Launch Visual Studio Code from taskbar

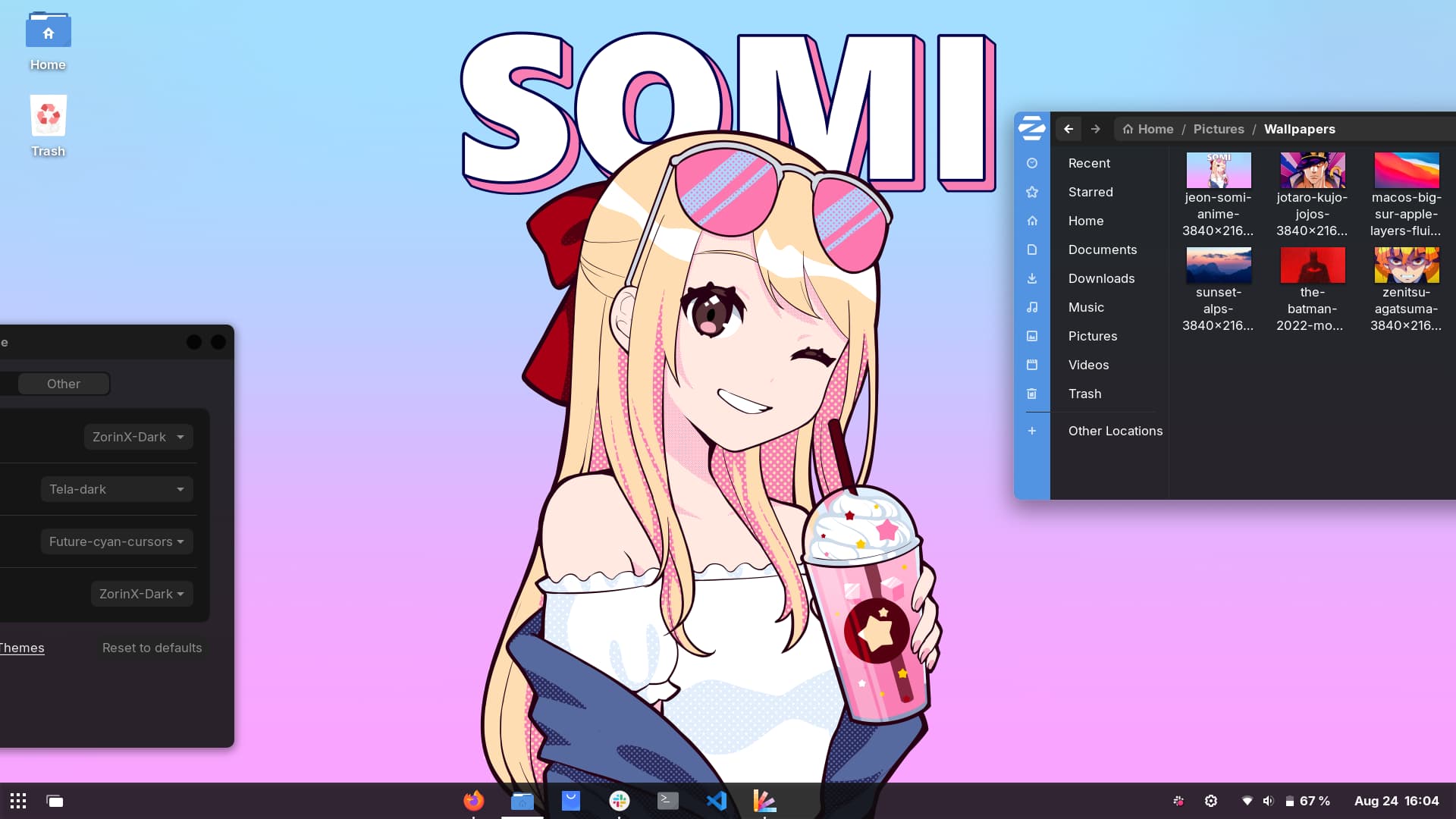[x=716, y=801]
